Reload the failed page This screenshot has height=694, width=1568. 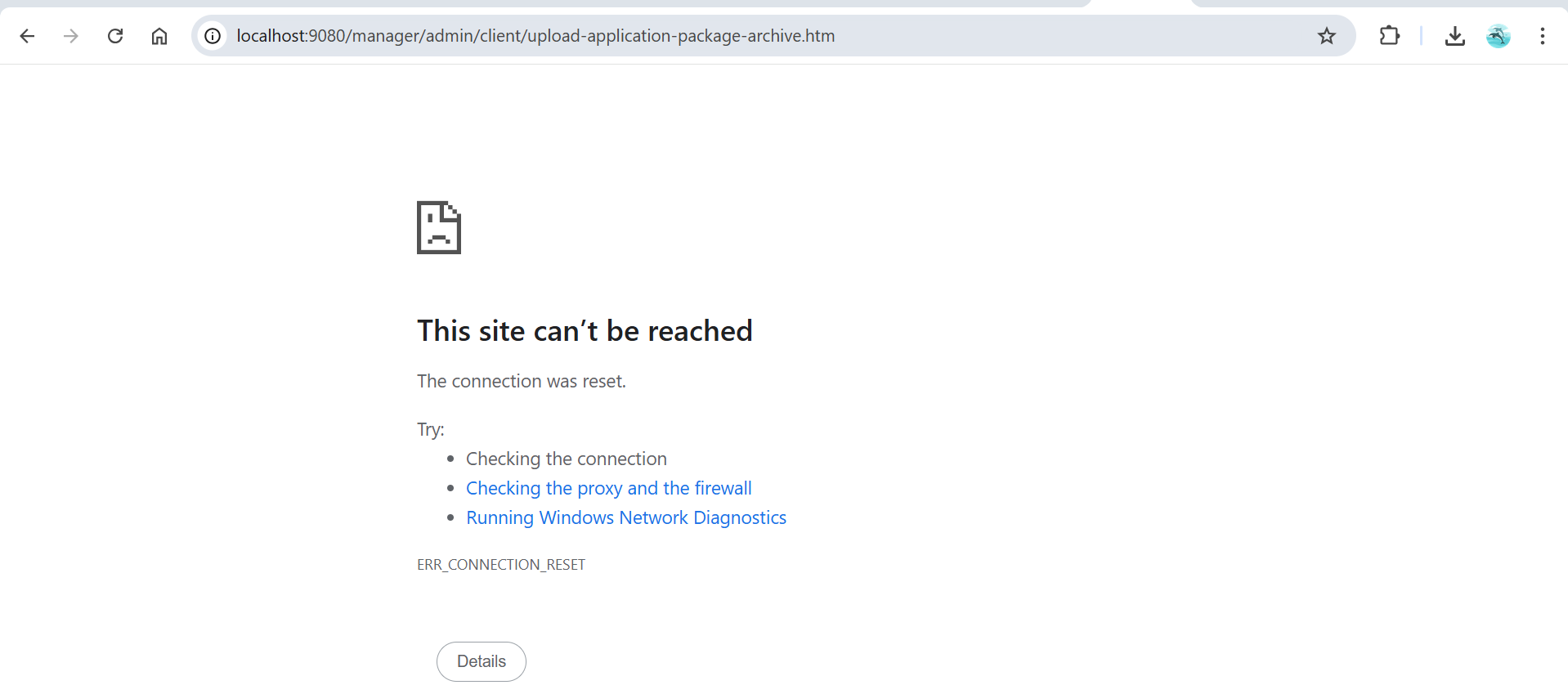tap(115, 36)
